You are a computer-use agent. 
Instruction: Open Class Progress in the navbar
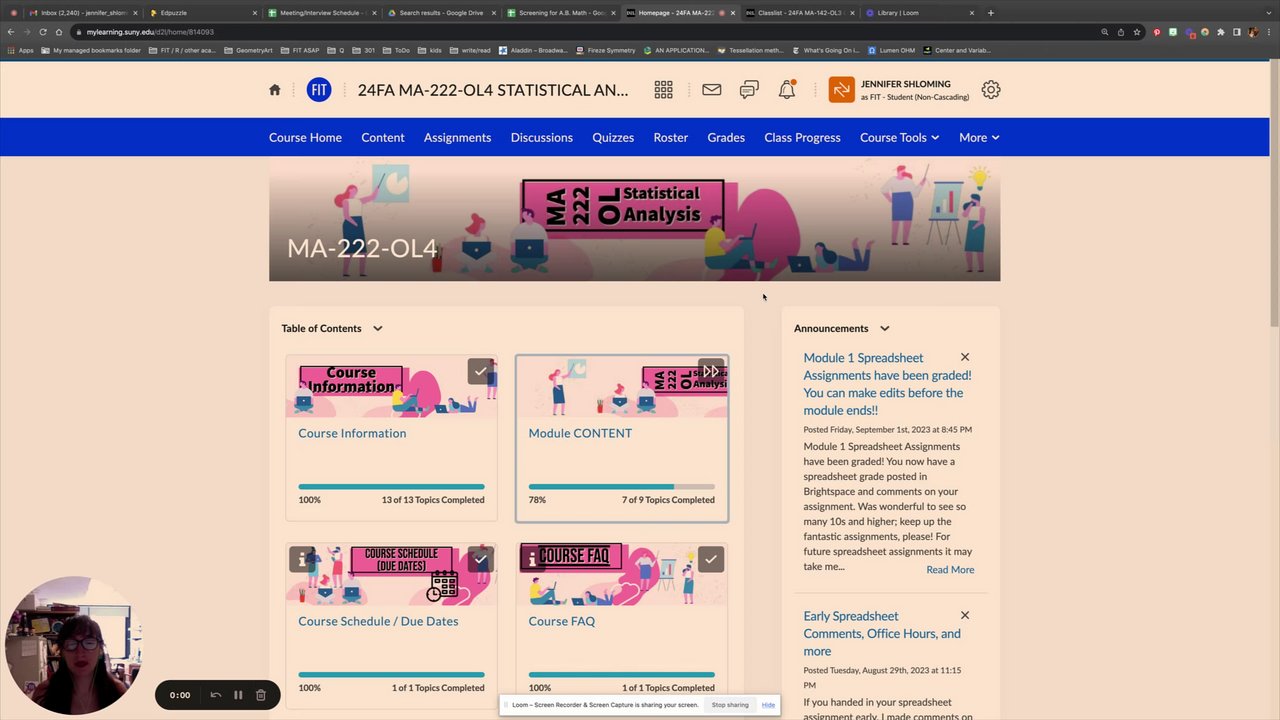pos(802,137)
